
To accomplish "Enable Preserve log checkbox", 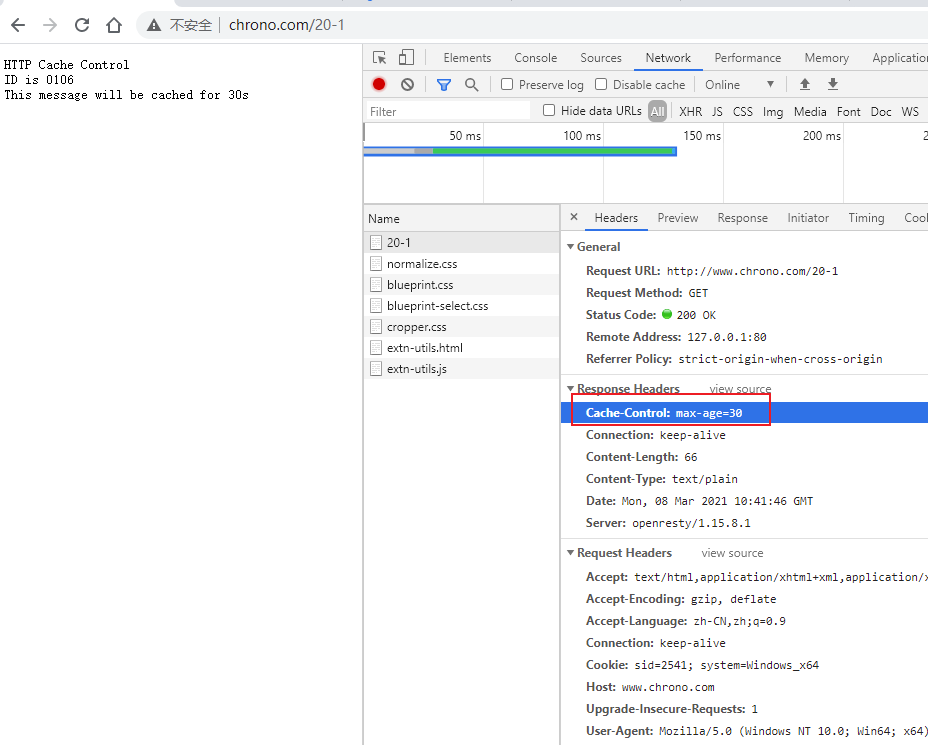I will point(507,85).
